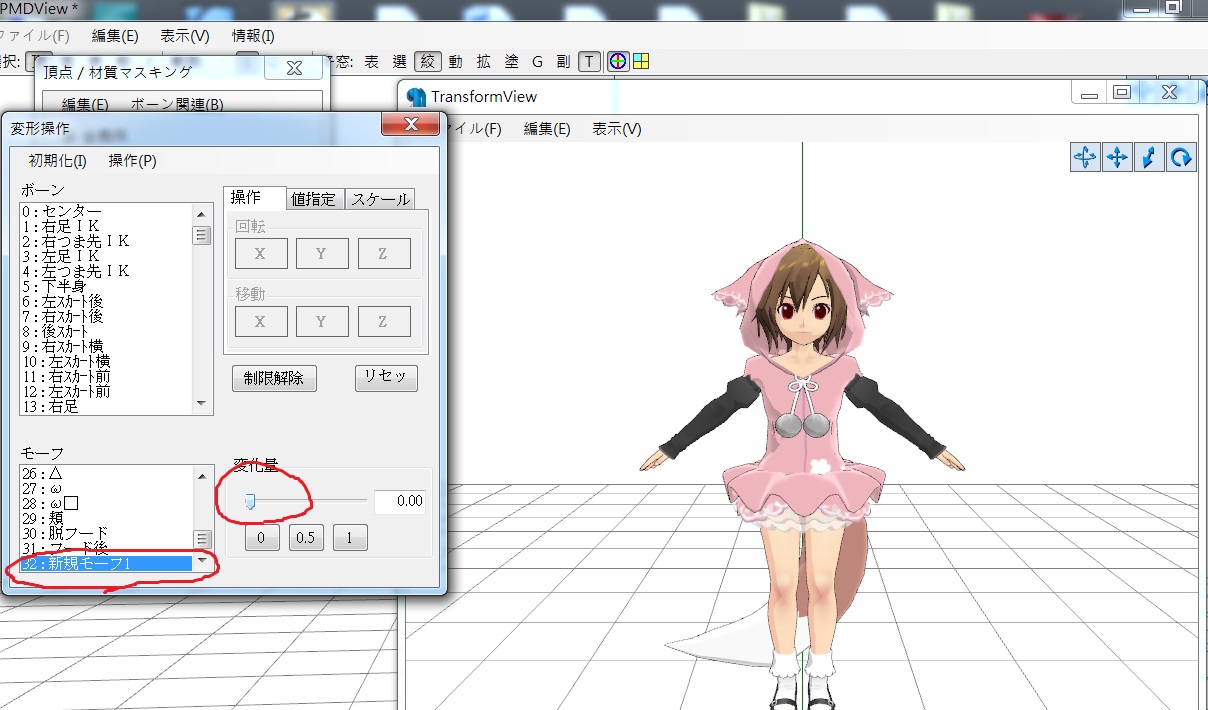
Task: Click the rotation Y button
Action: coord(322,254)
